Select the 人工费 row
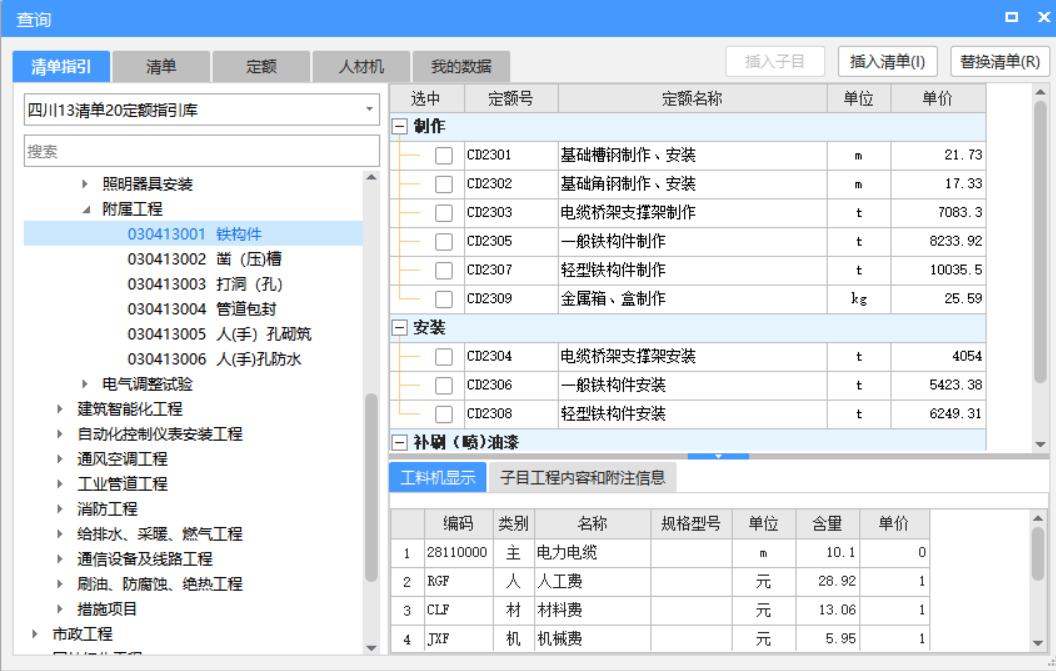The height and width of the screenshot is (671, 1056). (x=660, y=581)
